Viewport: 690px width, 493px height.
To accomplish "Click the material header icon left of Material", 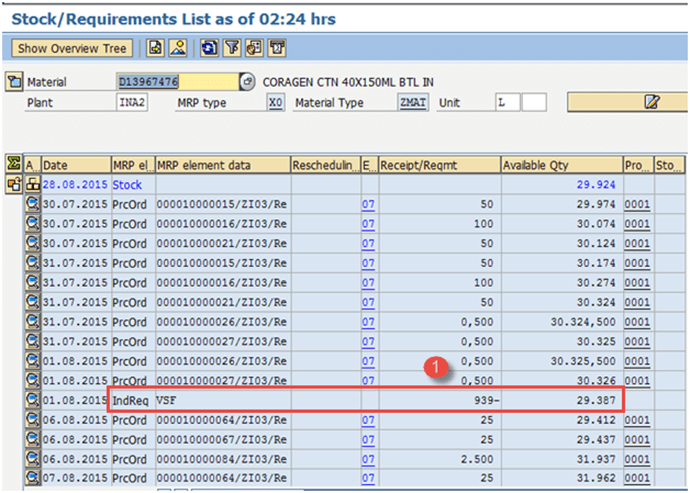I will tap(14, 82).
